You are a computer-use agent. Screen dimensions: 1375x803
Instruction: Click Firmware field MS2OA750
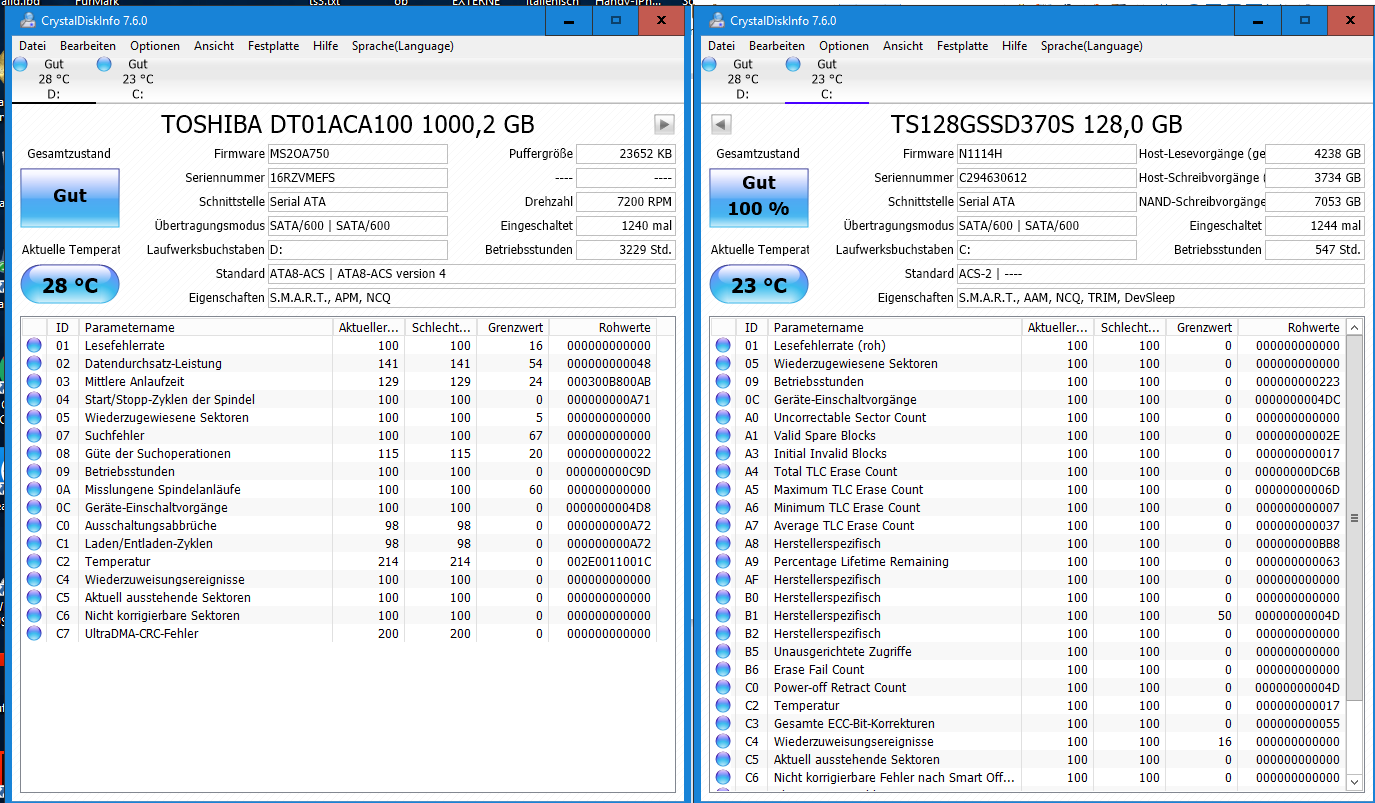tap(357, 154)
